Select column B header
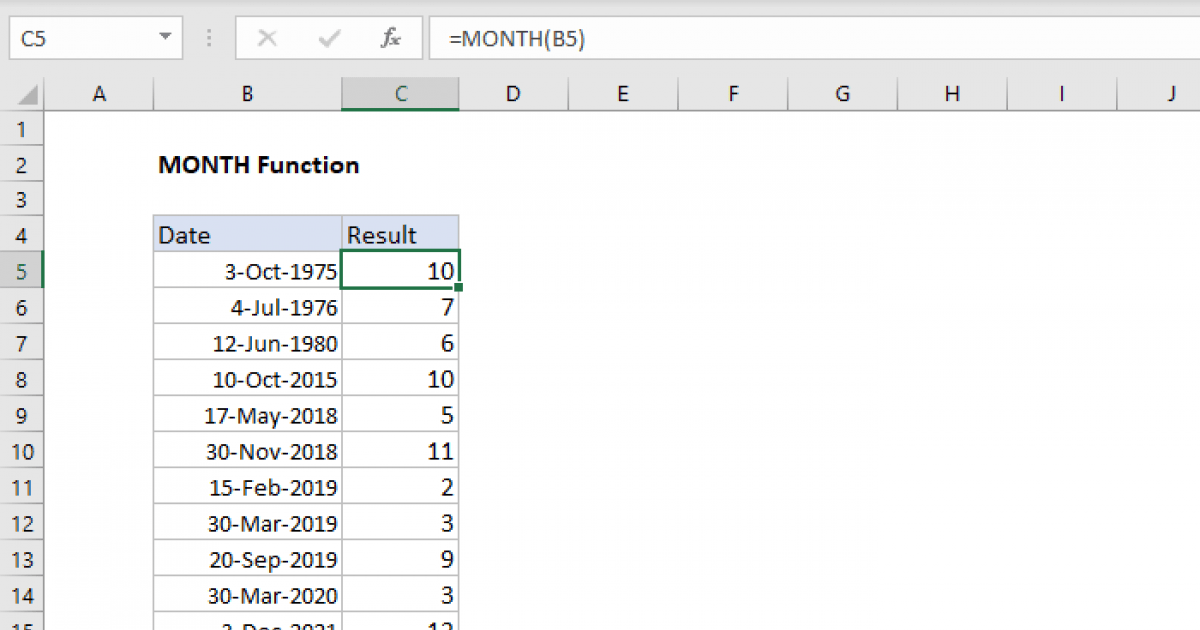 [247, 94]
